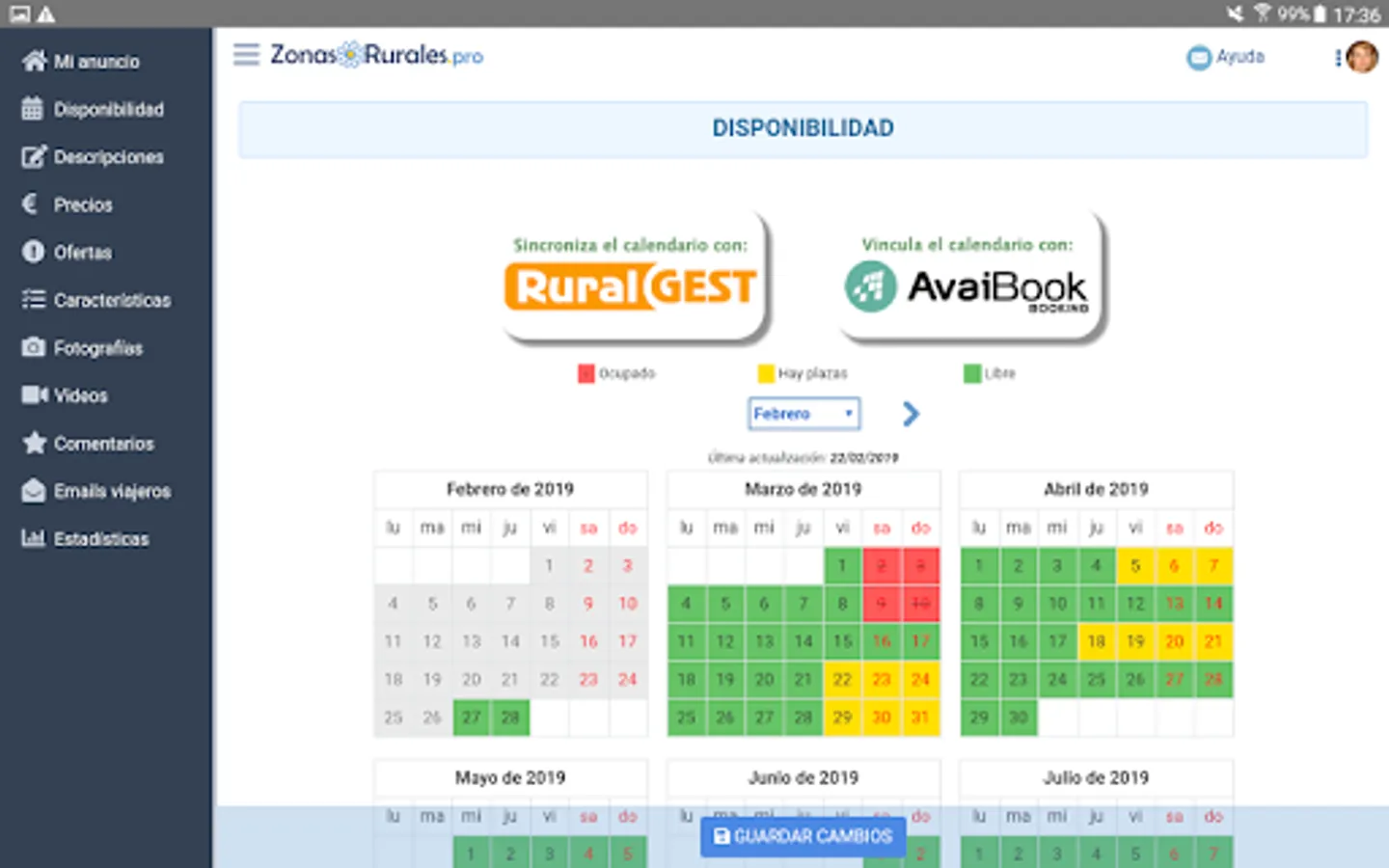Image resolution: width=1389 pixels, height=868 pixels.
Task: Select February 27 in the calendar
Action: tap(472, 718)
